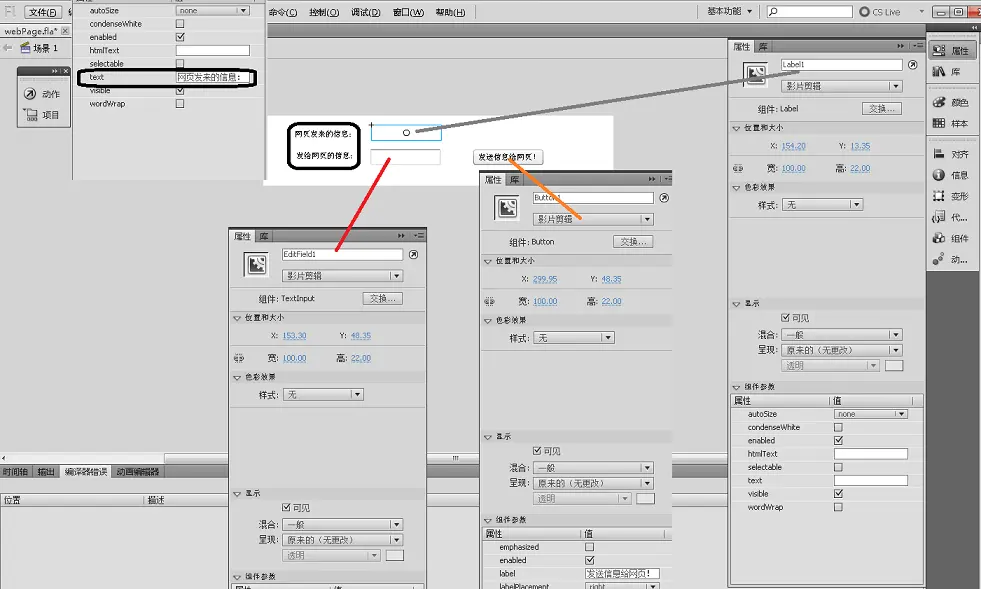Click the 场景 1 scene clapper icon
981x589 pixels.
pyautogui.click(x=26, y=48)
